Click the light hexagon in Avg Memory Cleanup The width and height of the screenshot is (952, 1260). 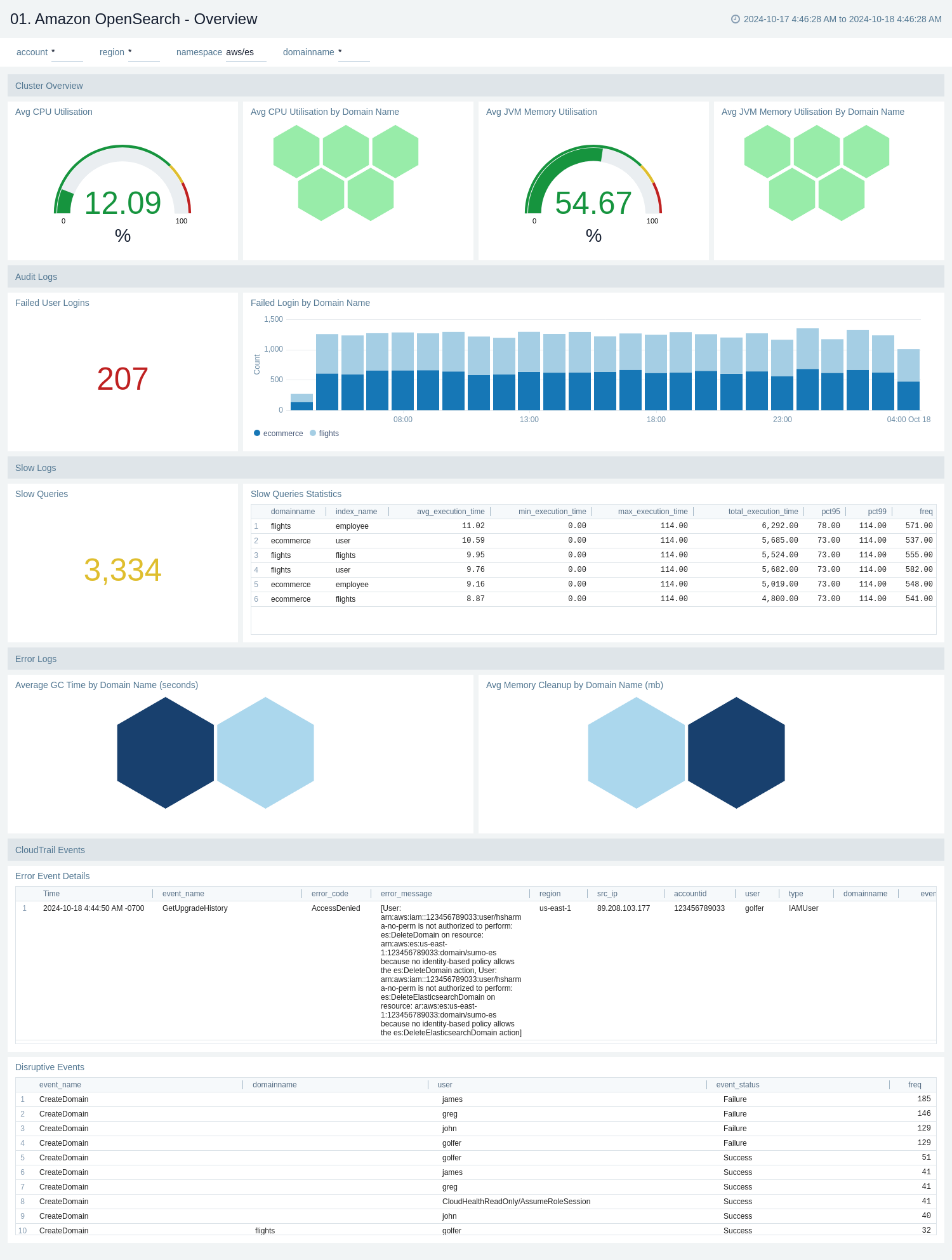click(x=637, y=753)
